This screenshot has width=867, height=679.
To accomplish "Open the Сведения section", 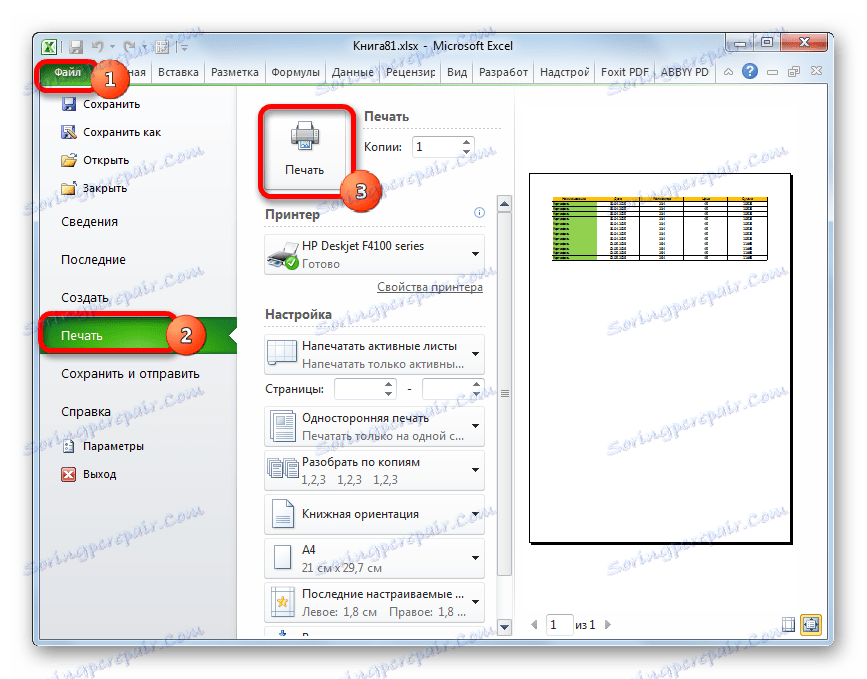I will click(x=89, y=222).
